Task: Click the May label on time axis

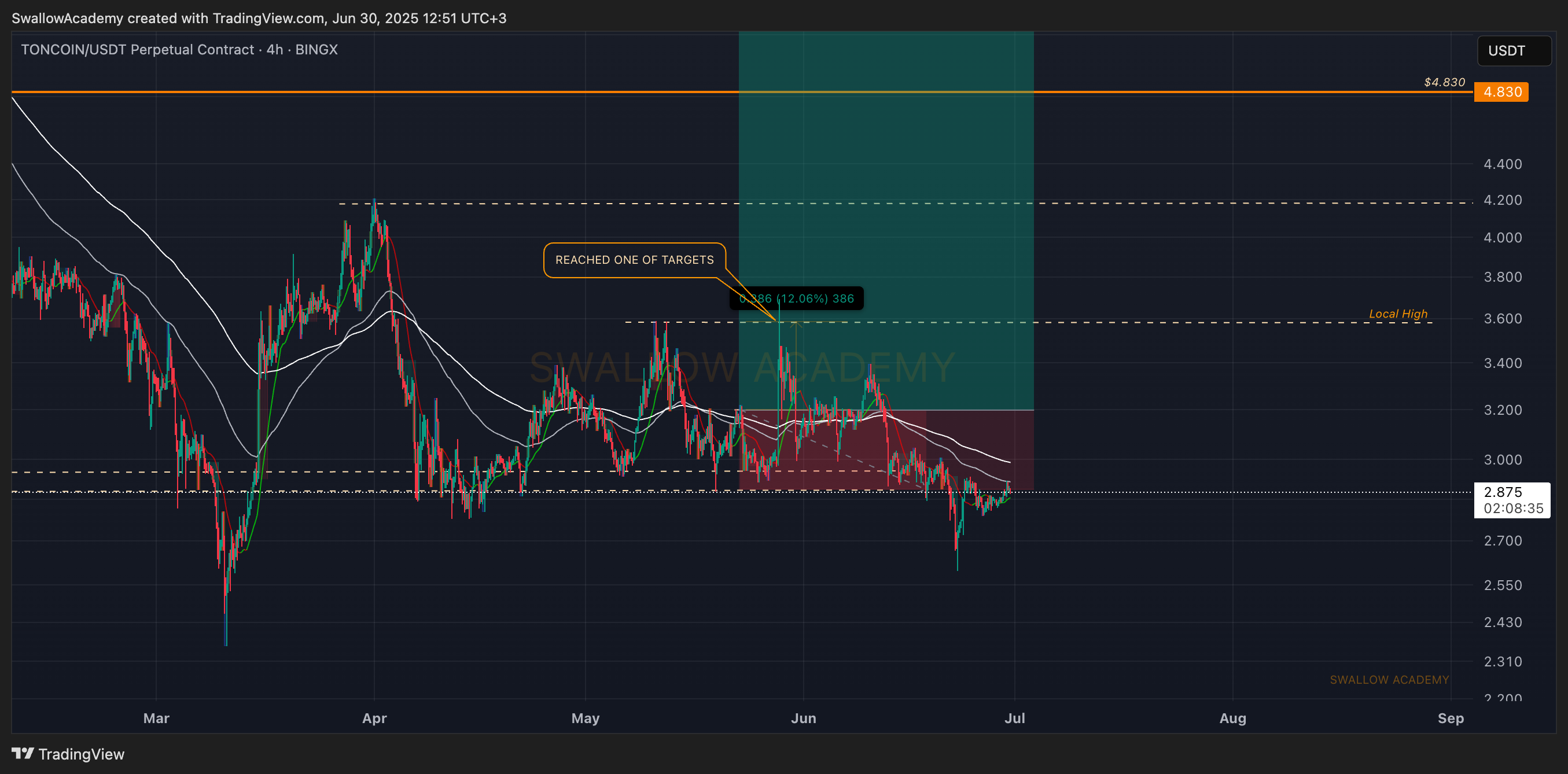Action: click(x=586, y=718)
